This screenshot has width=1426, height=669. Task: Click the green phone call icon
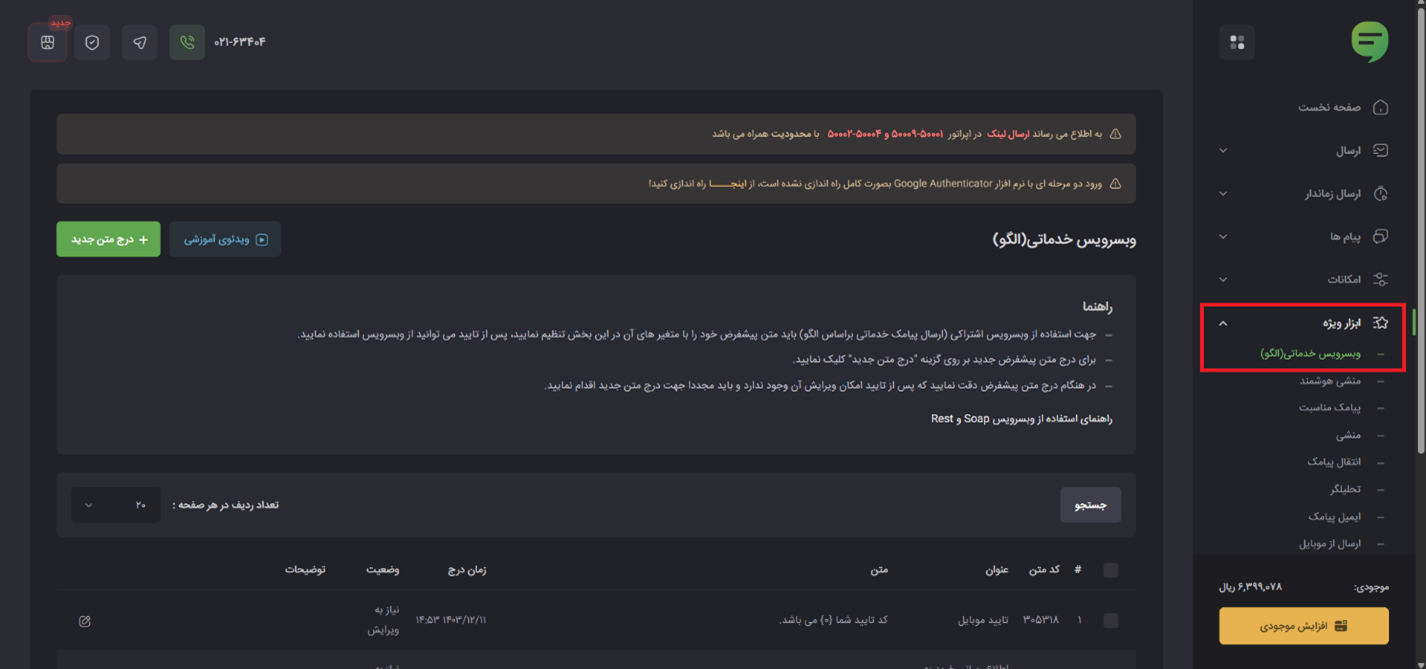tap(187, 42)
